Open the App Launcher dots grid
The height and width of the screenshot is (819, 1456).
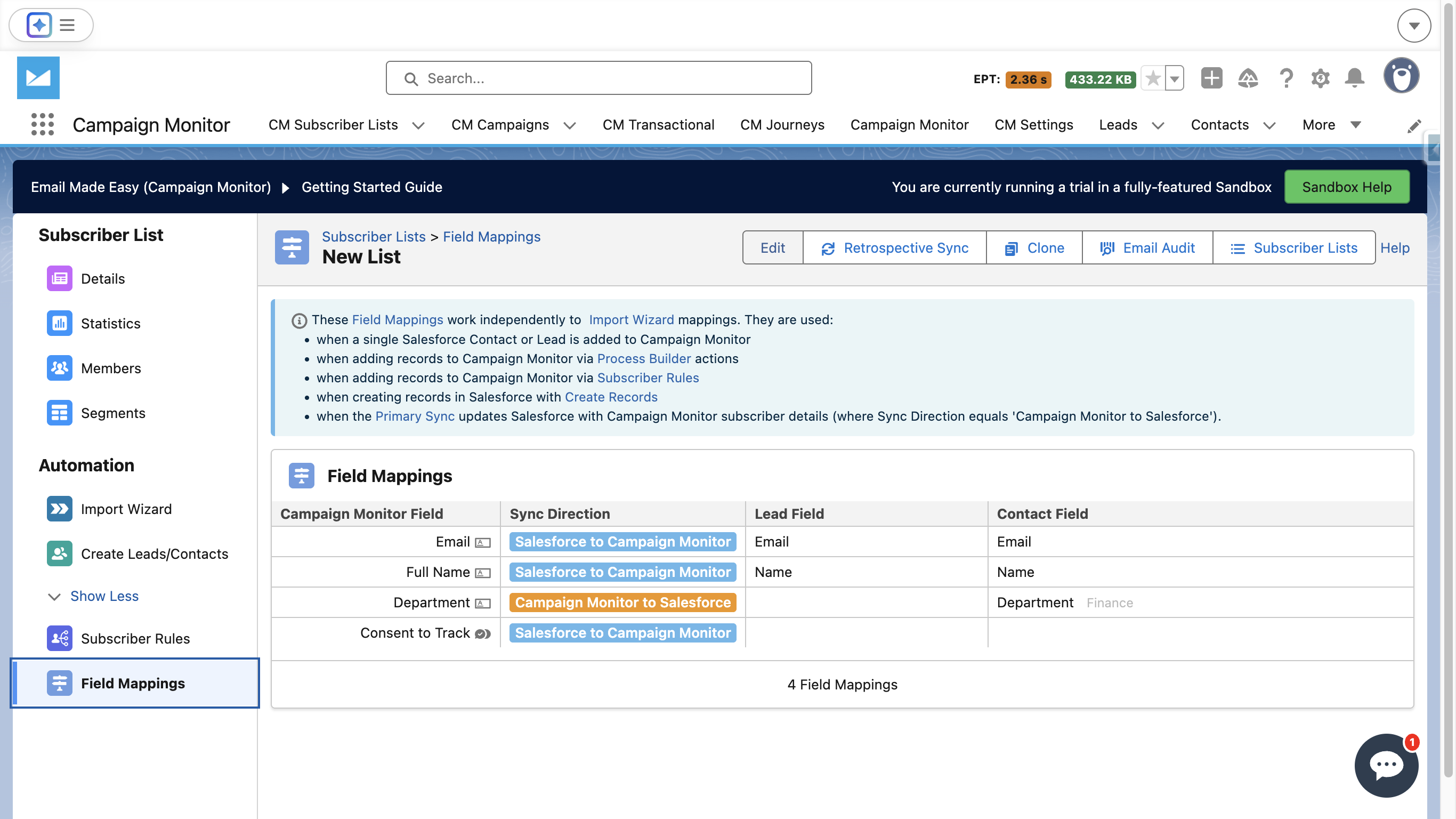(x=43, y=124)
